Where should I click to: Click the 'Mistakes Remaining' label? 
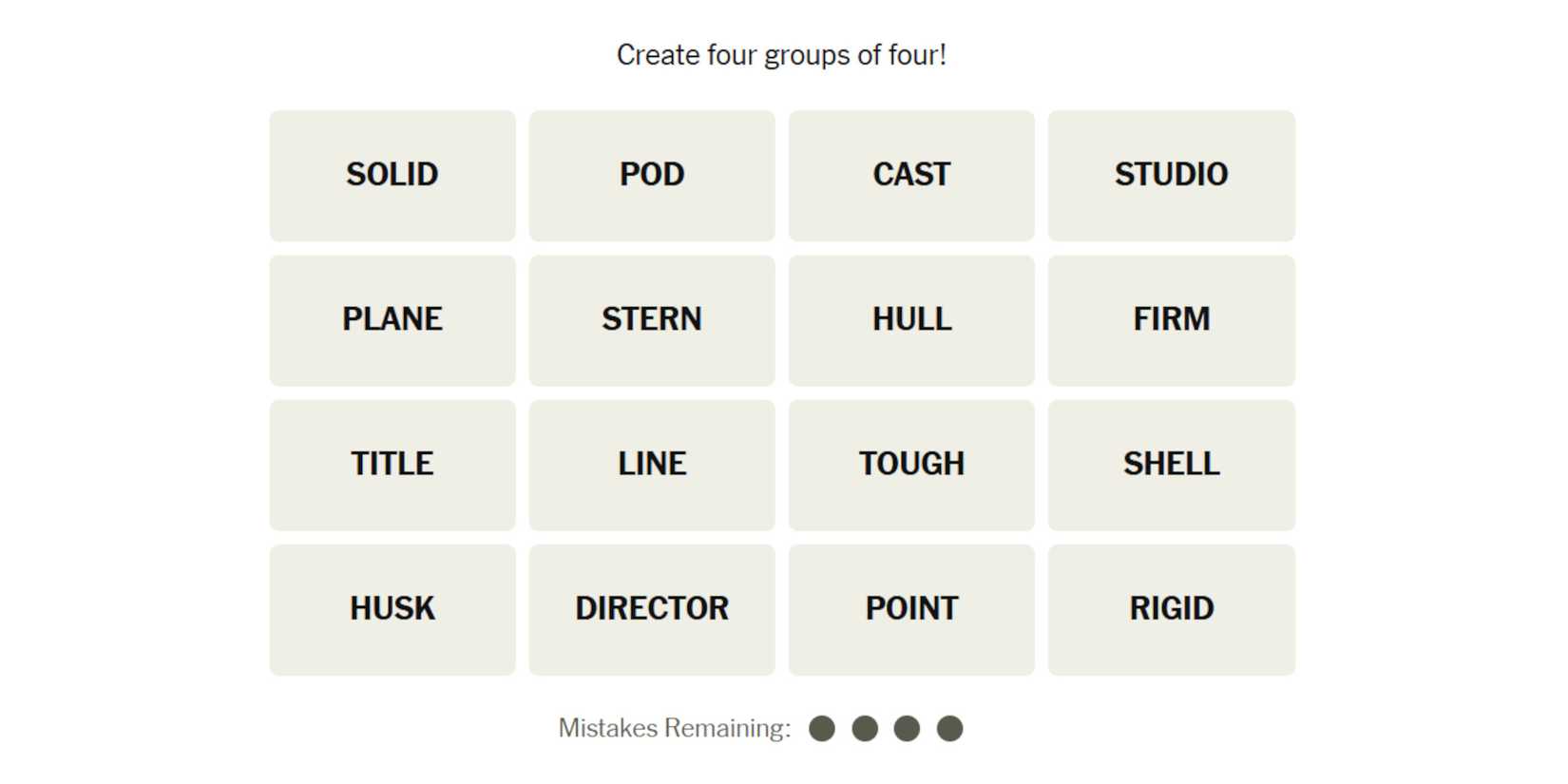(674, 729)
